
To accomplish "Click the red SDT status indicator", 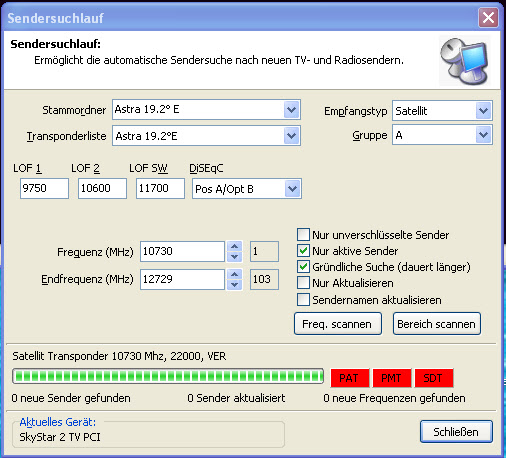I will (434, 378).
